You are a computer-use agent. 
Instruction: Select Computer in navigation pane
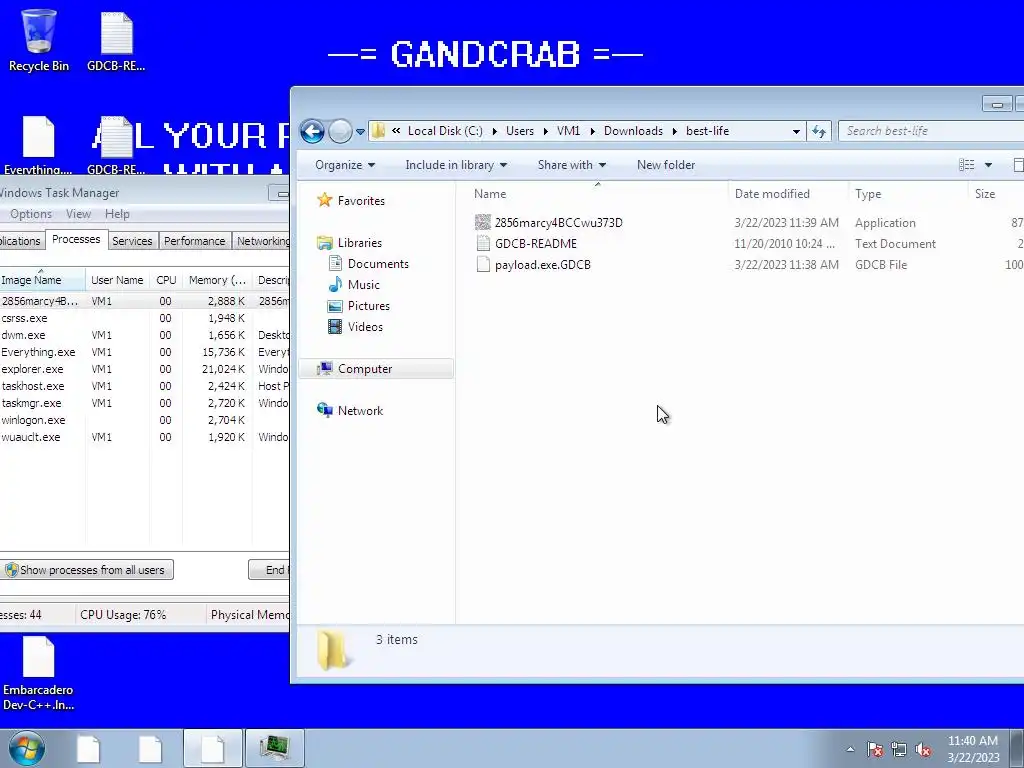point(376,369)
